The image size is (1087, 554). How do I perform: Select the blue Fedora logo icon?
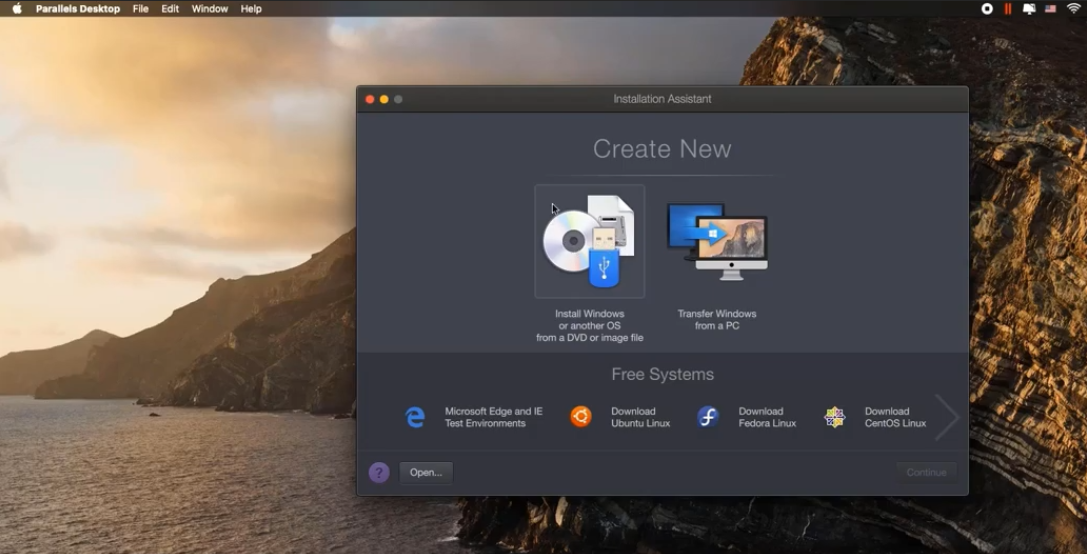pyautogui.click(x=708, y=417)
